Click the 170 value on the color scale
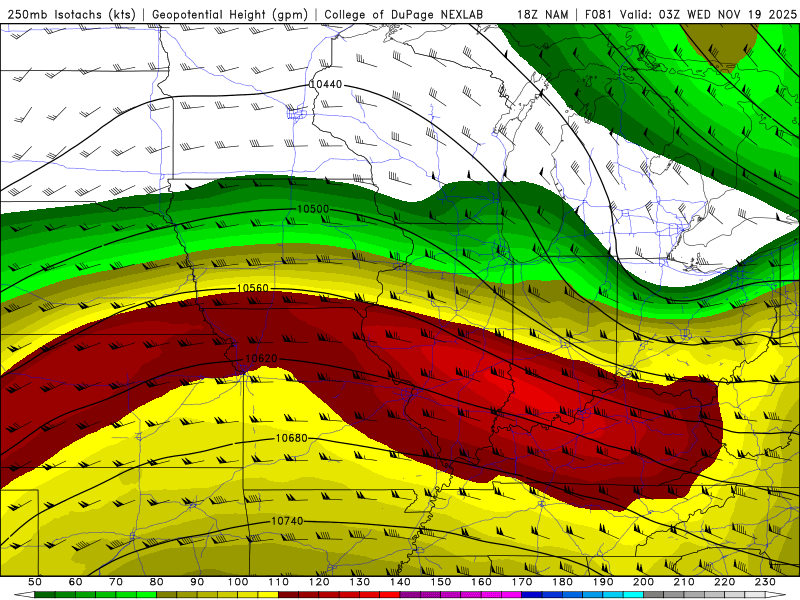The width and height of the screenshot is (800, 600). click(522, 582)
